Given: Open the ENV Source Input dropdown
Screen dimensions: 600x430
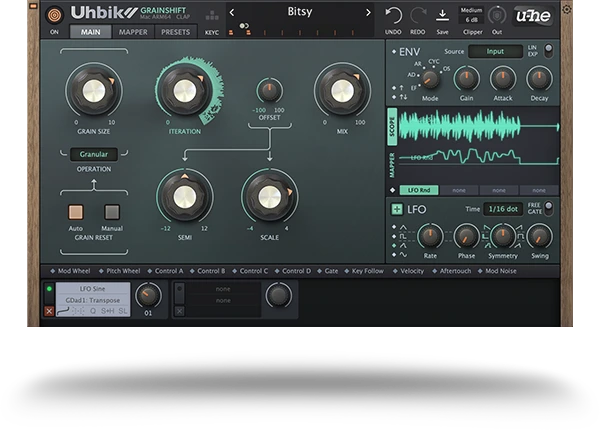Looking at the screenshot, I should (x=497, y=51).
